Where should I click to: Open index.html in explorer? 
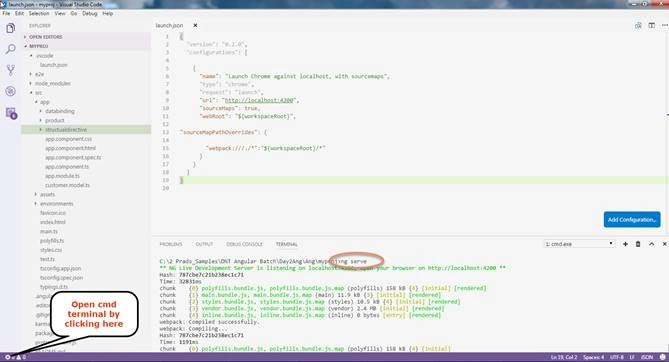(53, 222)
